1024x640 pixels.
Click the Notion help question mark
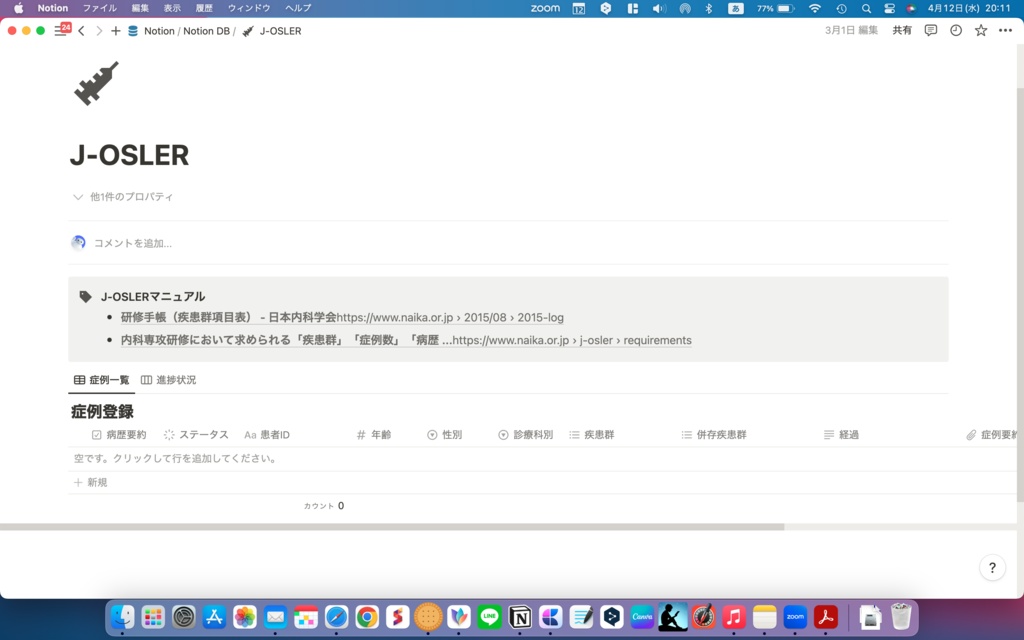[x=992, y=568]
